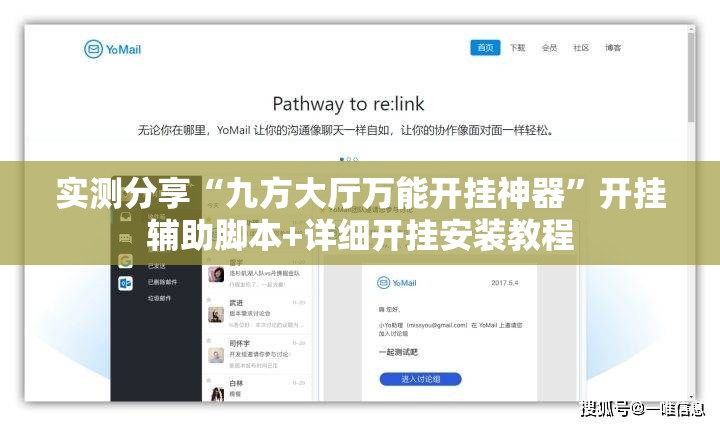This screenshot has width=720, height=426.
Task: Select the Outlook account icon in sidebar
Action: (x=125, y=283)
